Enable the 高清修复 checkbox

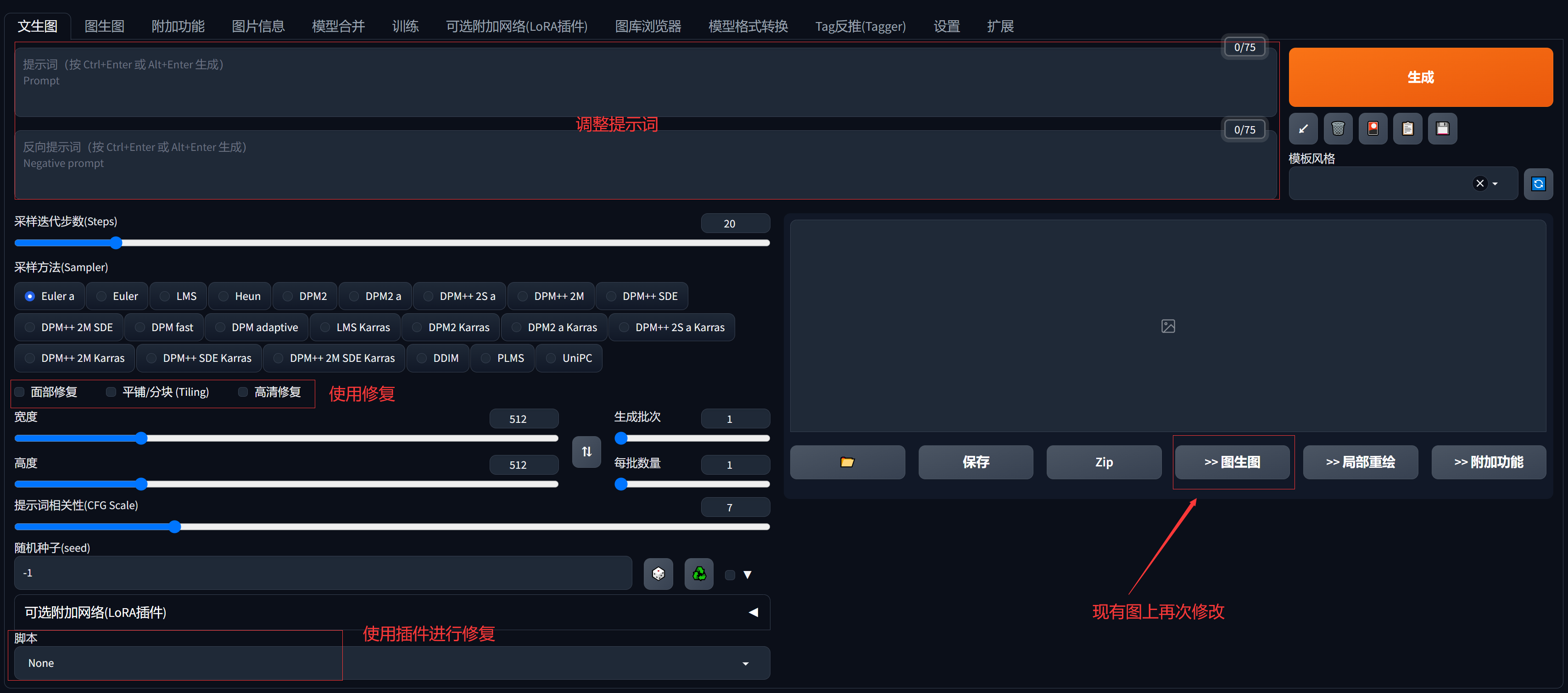pos(243,392)
